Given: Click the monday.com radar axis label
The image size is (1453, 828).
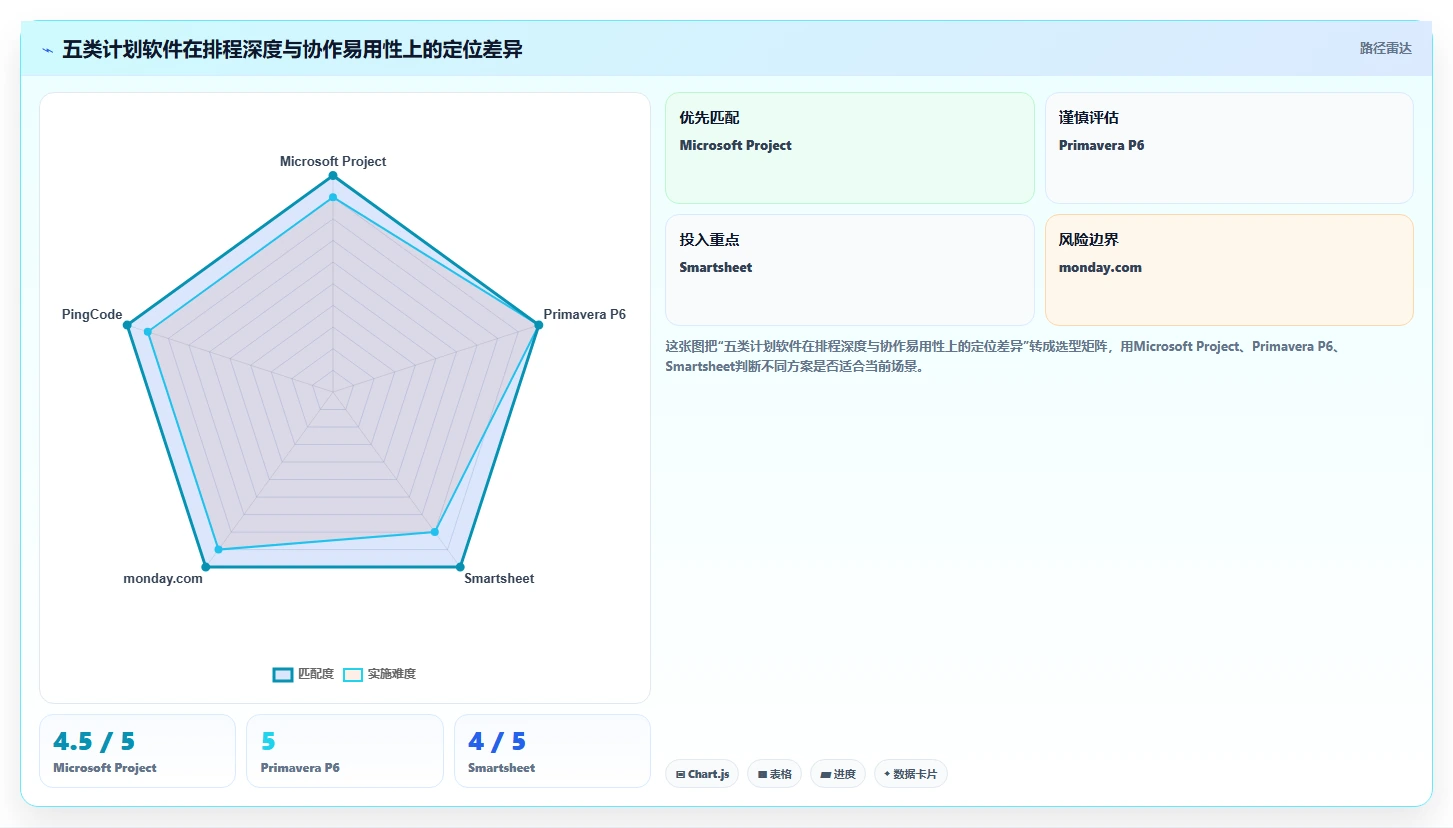Looking at the screenshot, I should 163,578.
